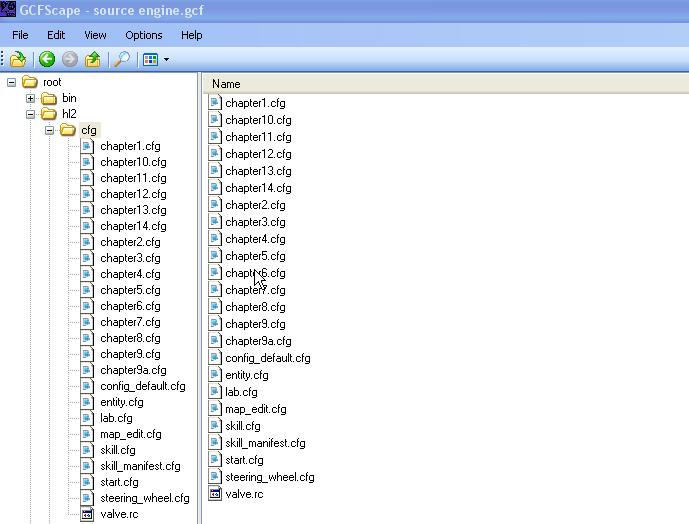
Task: Click chapter1.cfg icon in the file list
Action: (x=214, y=102)
